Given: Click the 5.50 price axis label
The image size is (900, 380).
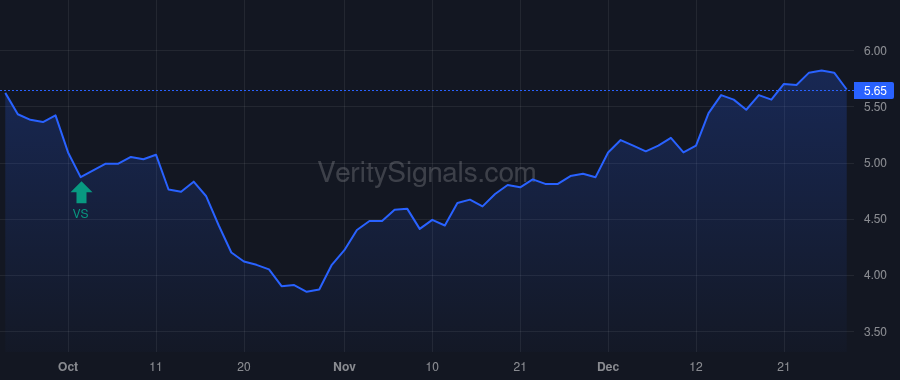Looking at the screenshot, I should [x=875, y=107].
